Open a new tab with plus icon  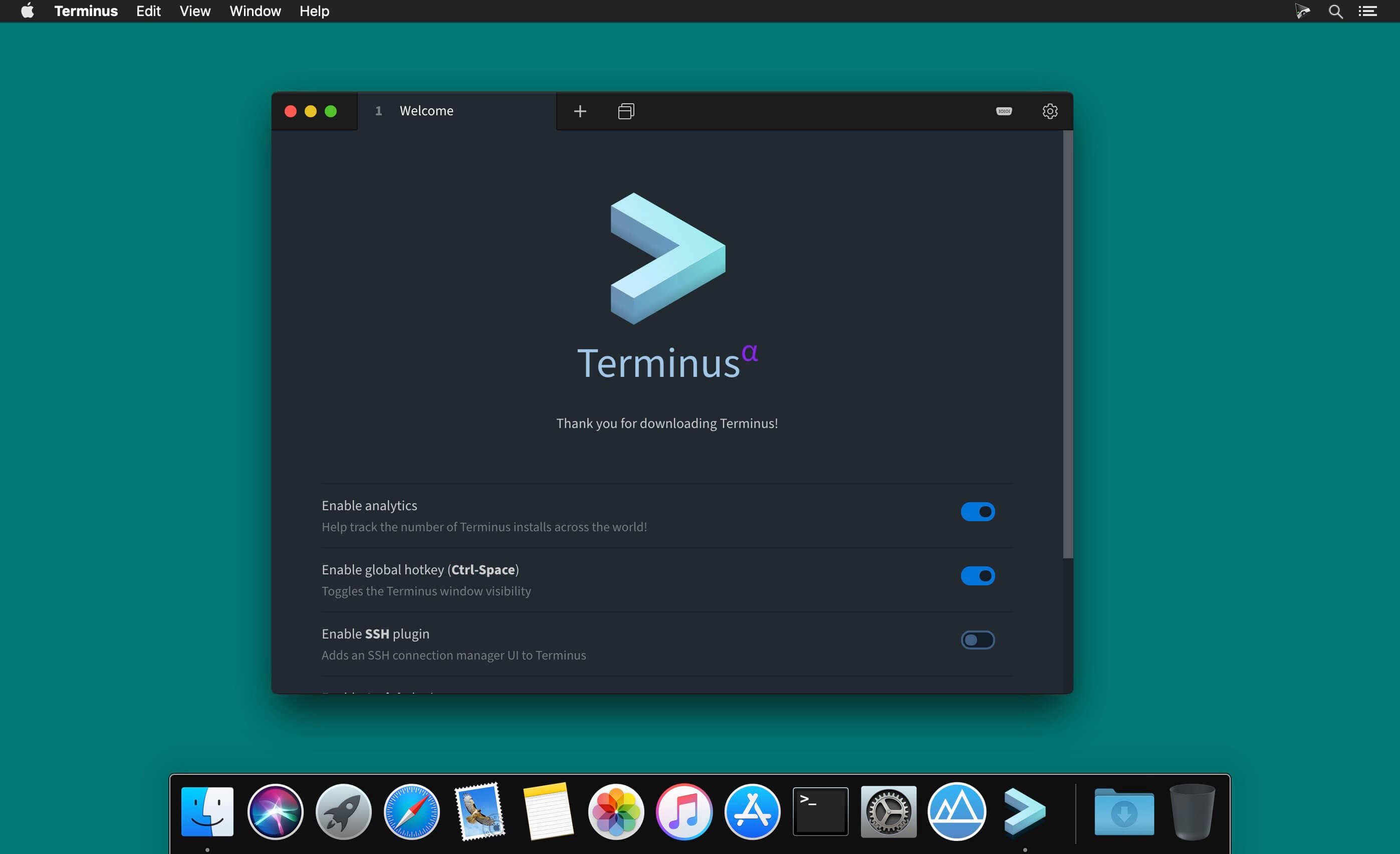click(580, 111)
